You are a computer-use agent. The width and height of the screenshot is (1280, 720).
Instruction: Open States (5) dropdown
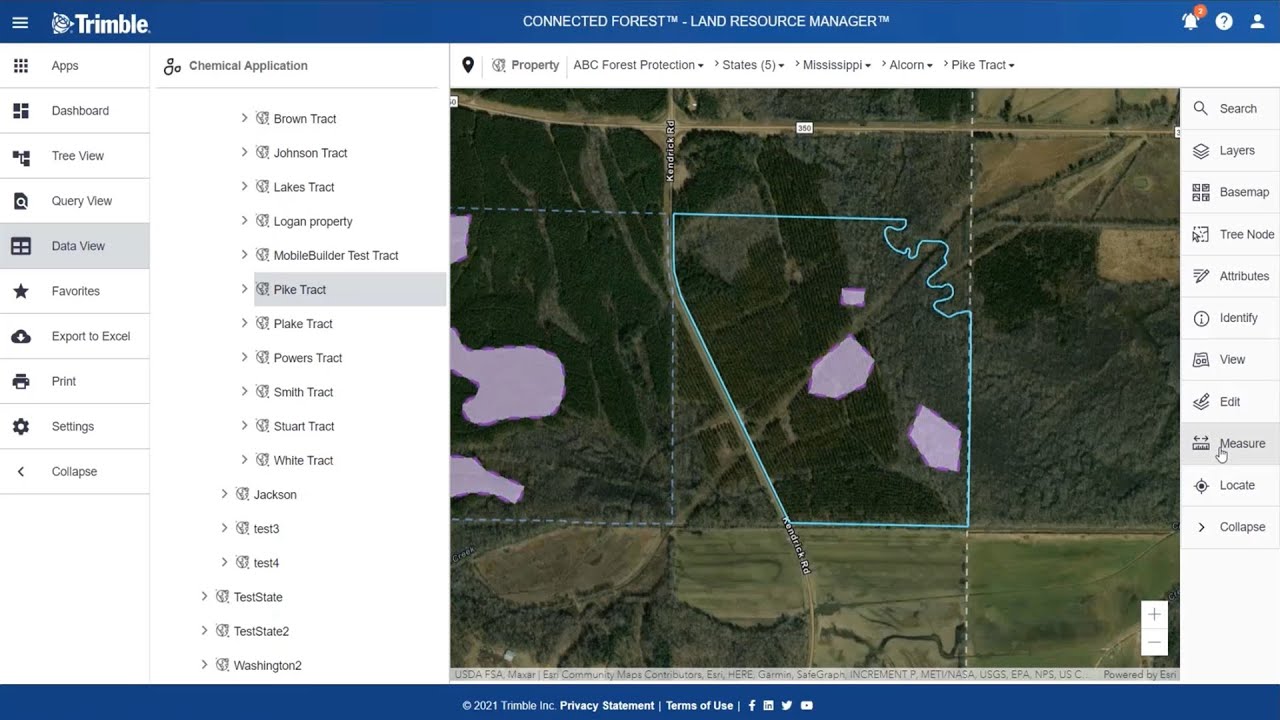pos(753,65)
